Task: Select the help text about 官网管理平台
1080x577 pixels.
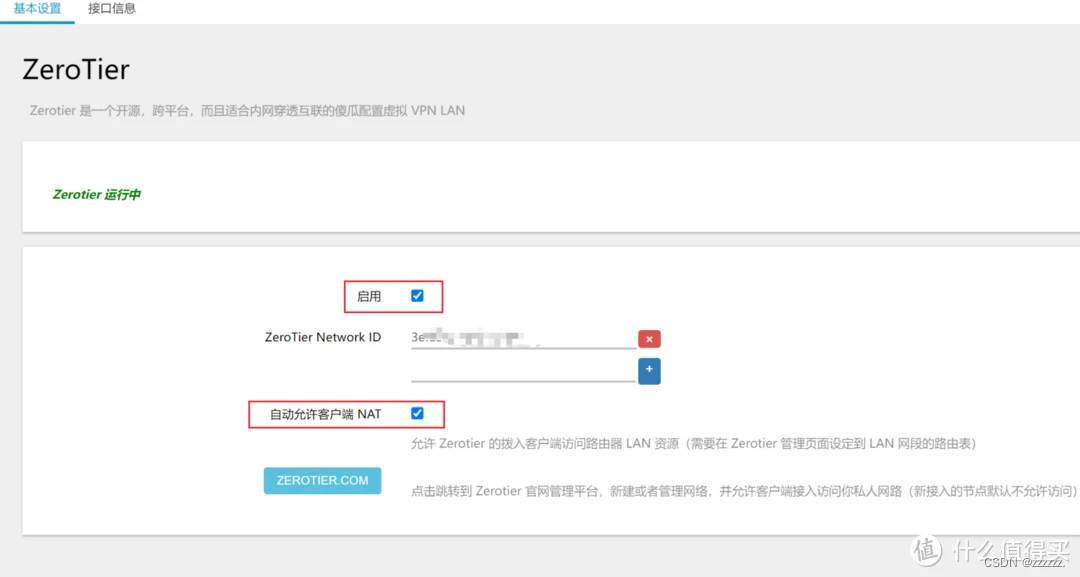Action: click(x=744, y=492)
